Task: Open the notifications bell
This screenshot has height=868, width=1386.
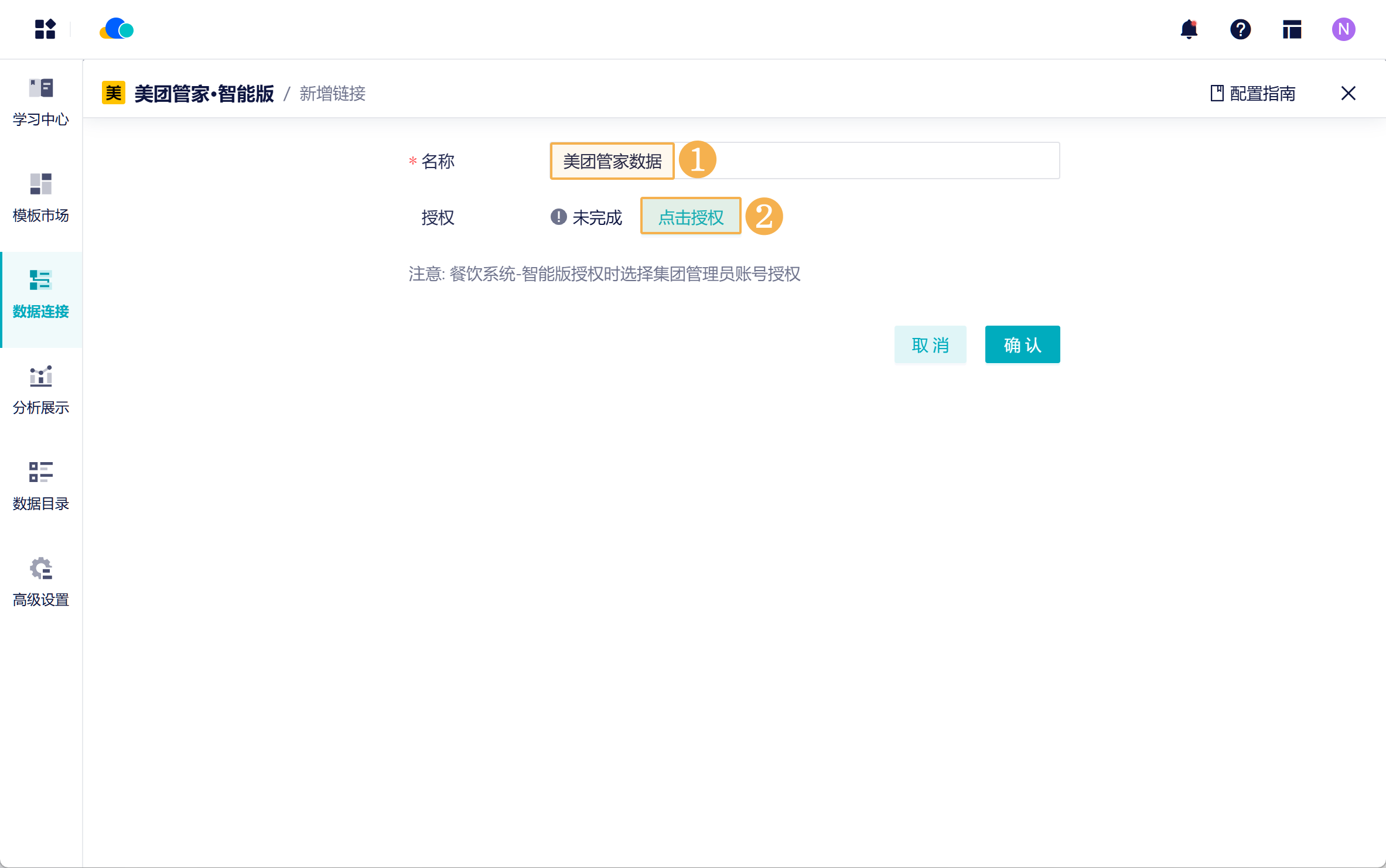Action: click(1189, 29)
